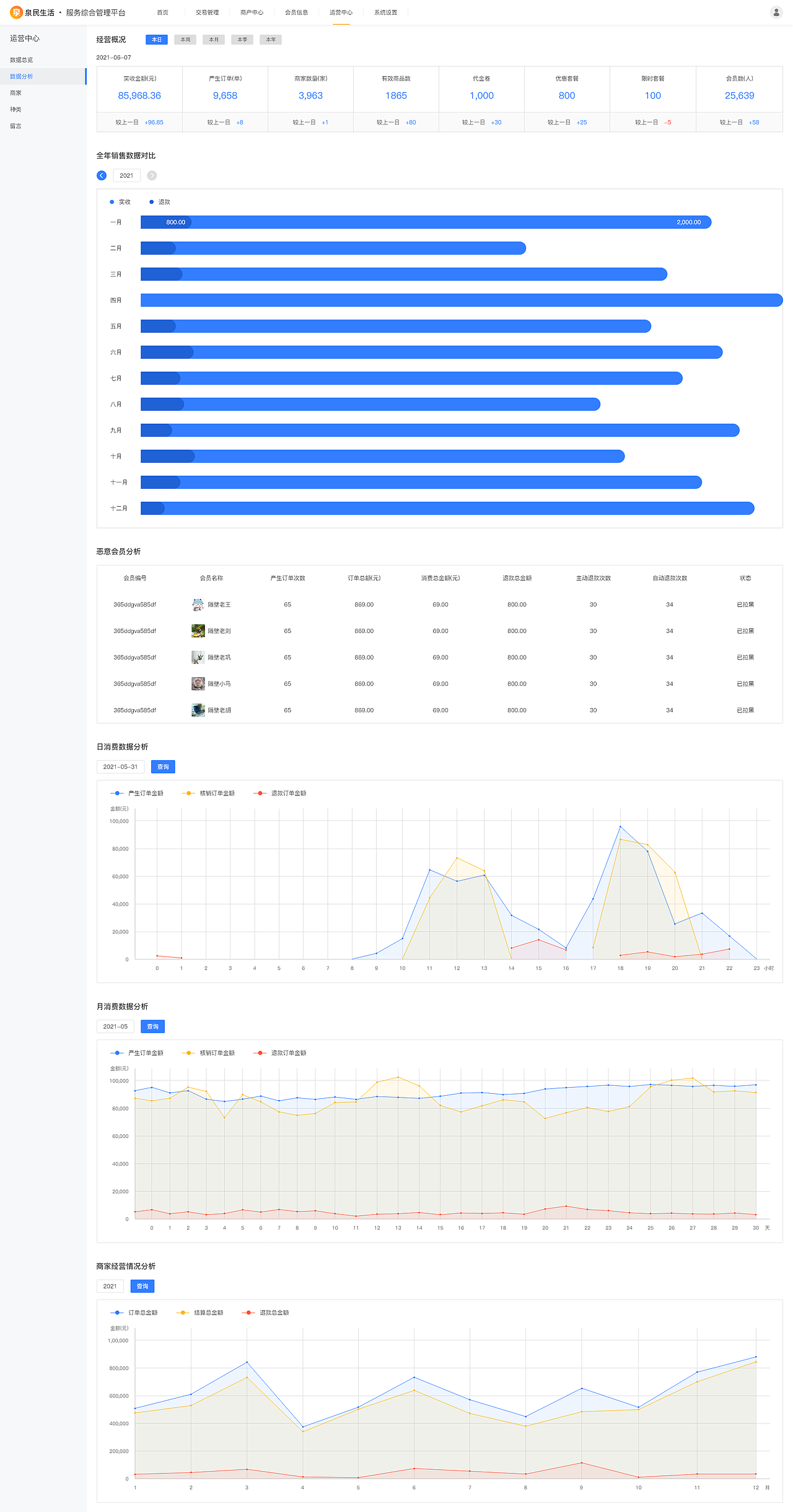The height and width of the screenshot is (1512, 793).
Task: Click the 优惠套餐 card value 800
Action: point(567,95)
